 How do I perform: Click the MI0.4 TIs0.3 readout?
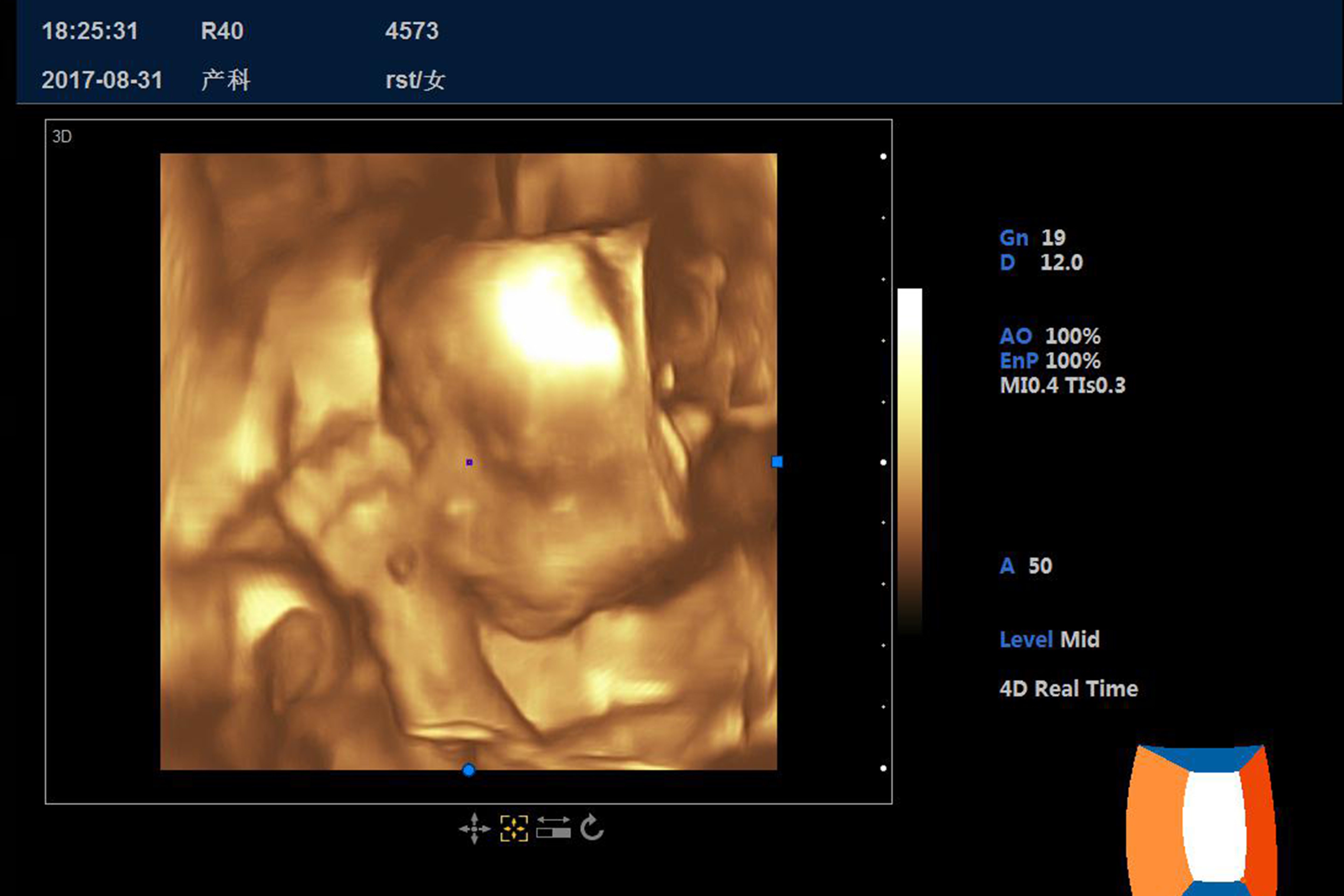1062,385
